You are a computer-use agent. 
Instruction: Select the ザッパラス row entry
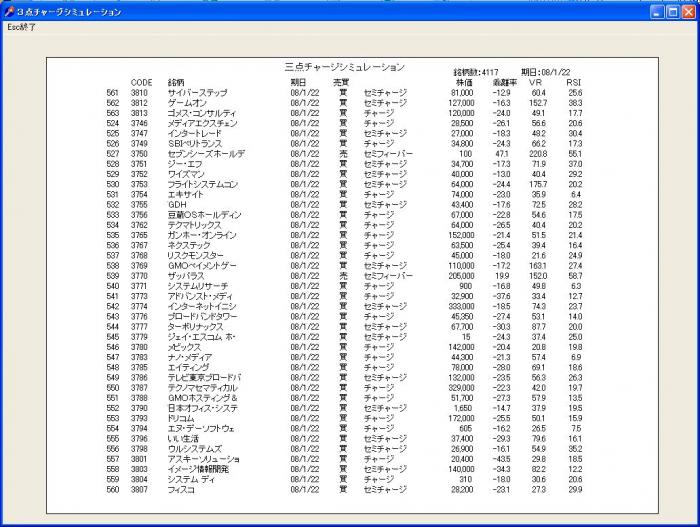pos(186,275)
